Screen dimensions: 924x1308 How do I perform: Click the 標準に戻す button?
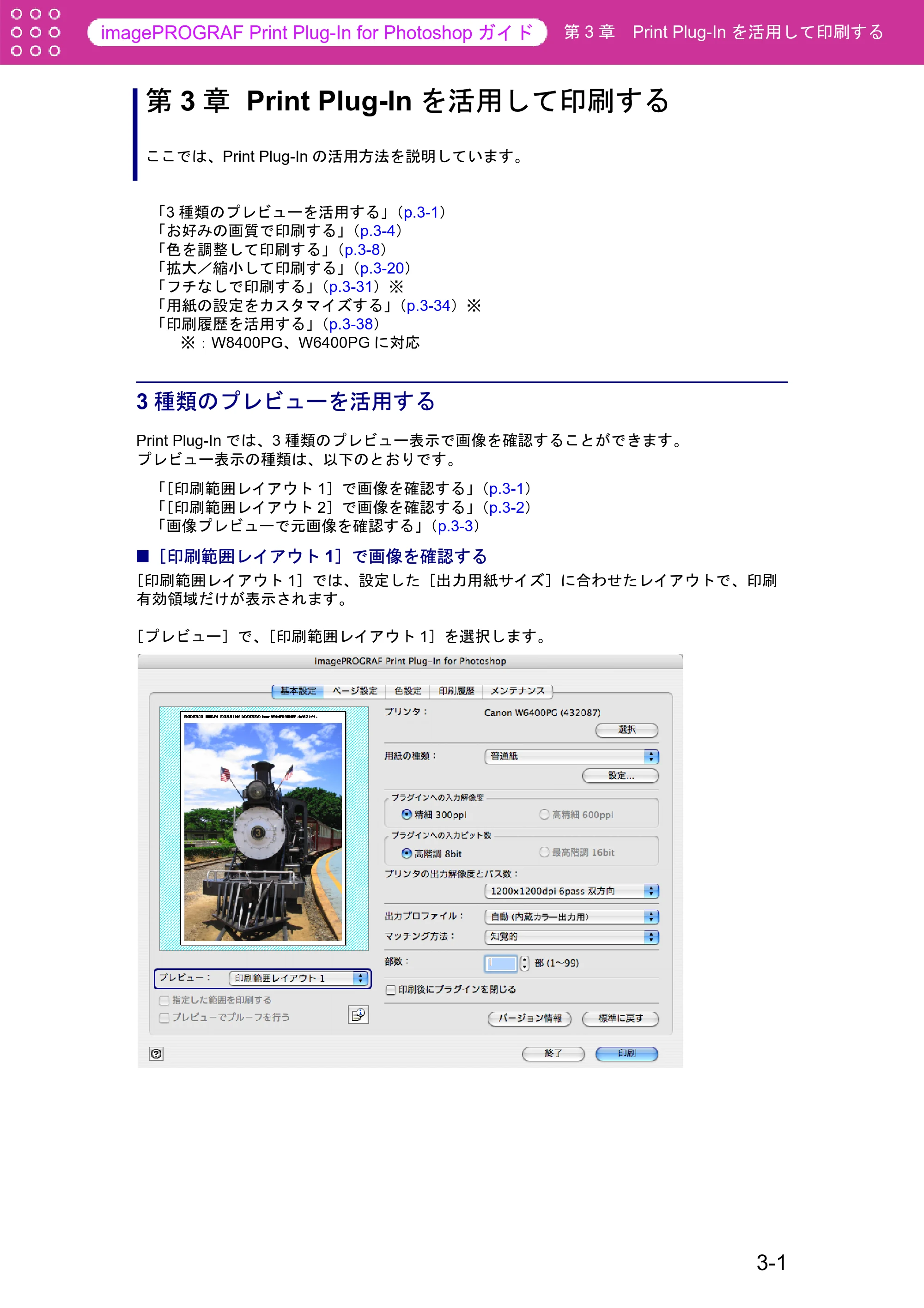[620, 1019]
